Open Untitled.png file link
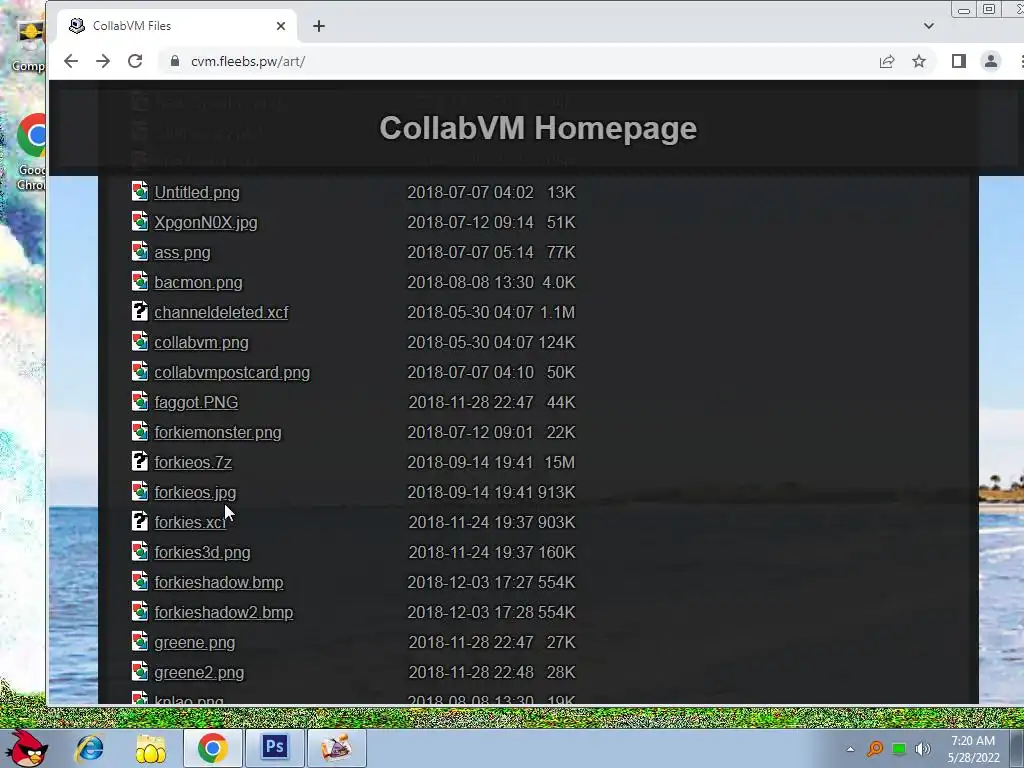The height and width of the screenshot is (768, 1024). [x=197, y=193]
